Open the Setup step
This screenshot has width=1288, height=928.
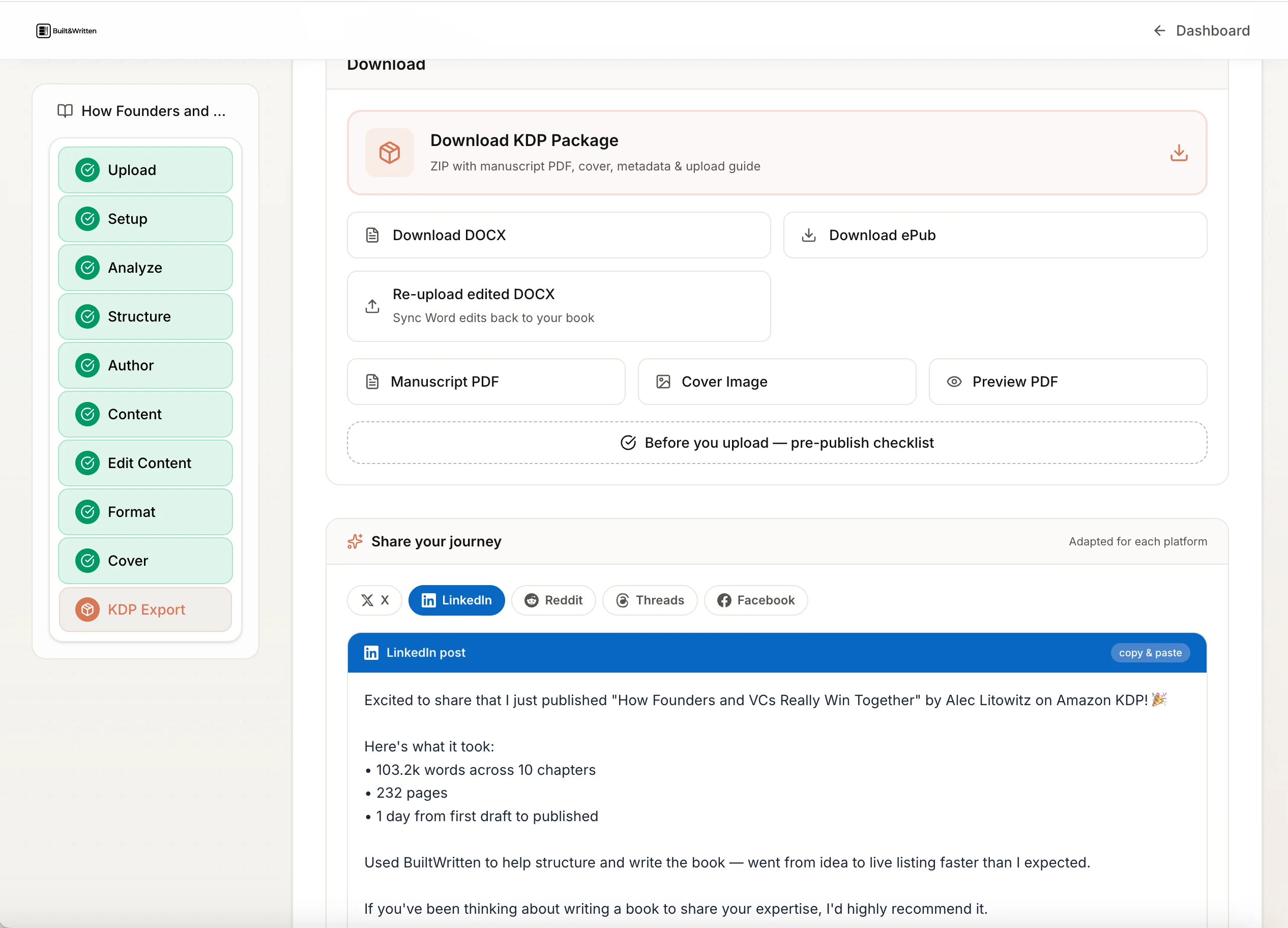145,219
